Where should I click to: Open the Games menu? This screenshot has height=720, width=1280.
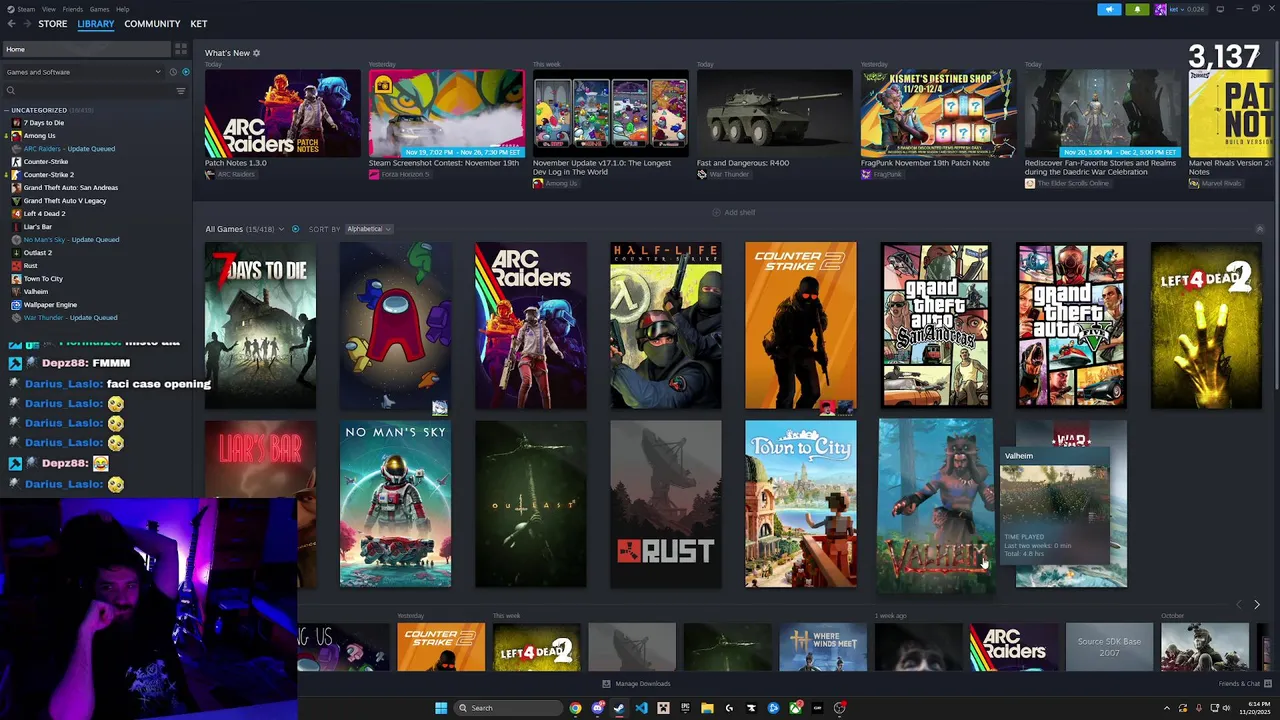99,9
